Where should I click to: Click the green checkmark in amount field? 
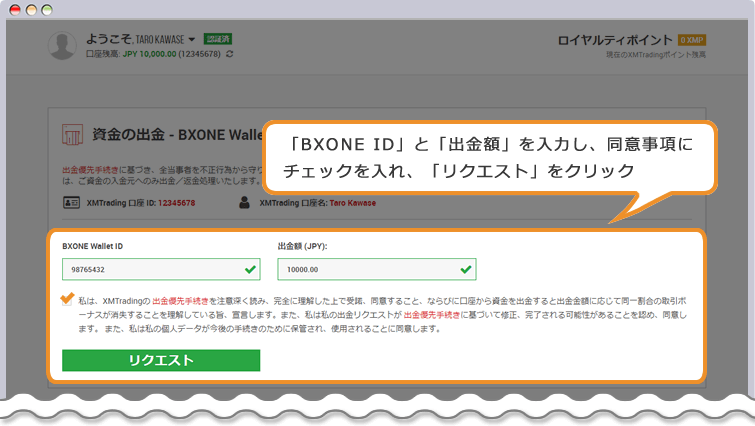point(466,270)
